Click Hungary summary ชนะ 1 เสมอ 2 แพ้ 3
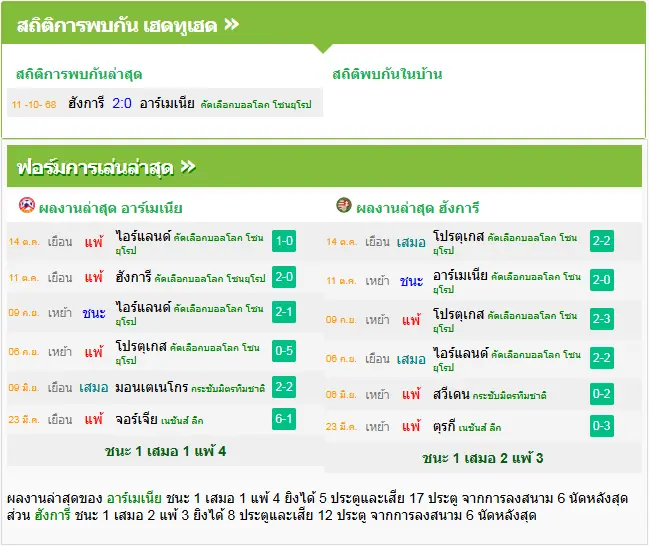 [483, 458]
